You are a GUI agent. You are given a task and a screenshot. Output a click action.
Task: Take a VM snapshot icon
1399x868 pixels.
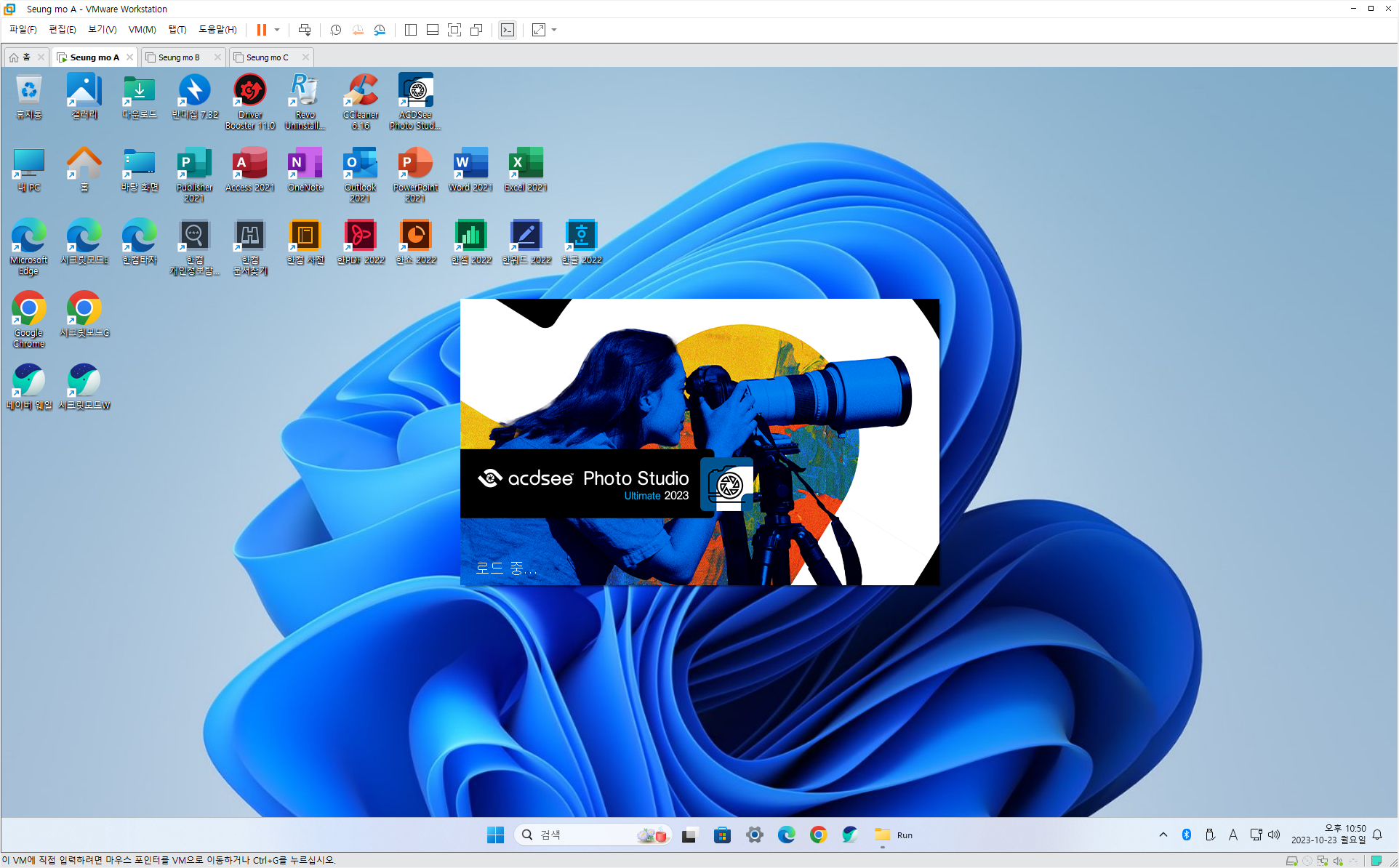pyautogui.click(x=335, y=30)
